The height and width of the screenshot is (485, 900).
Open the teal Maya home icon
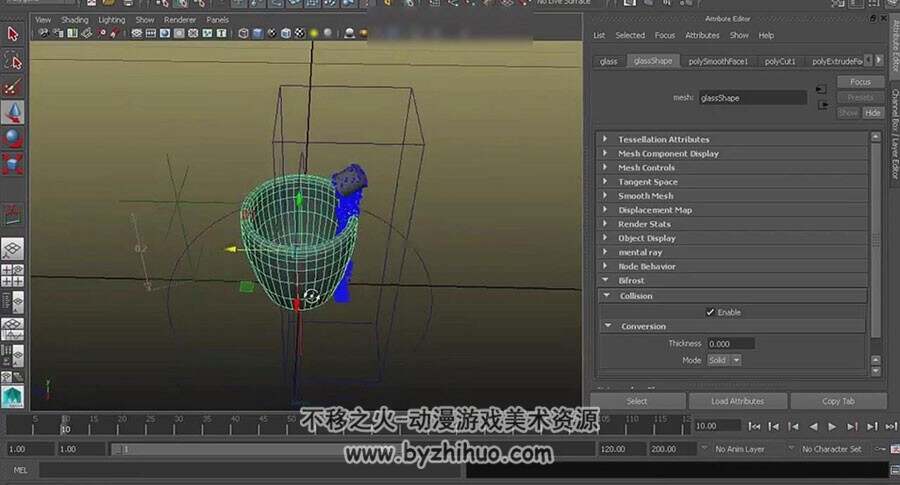pyautogui.click(x=13, y=396)
